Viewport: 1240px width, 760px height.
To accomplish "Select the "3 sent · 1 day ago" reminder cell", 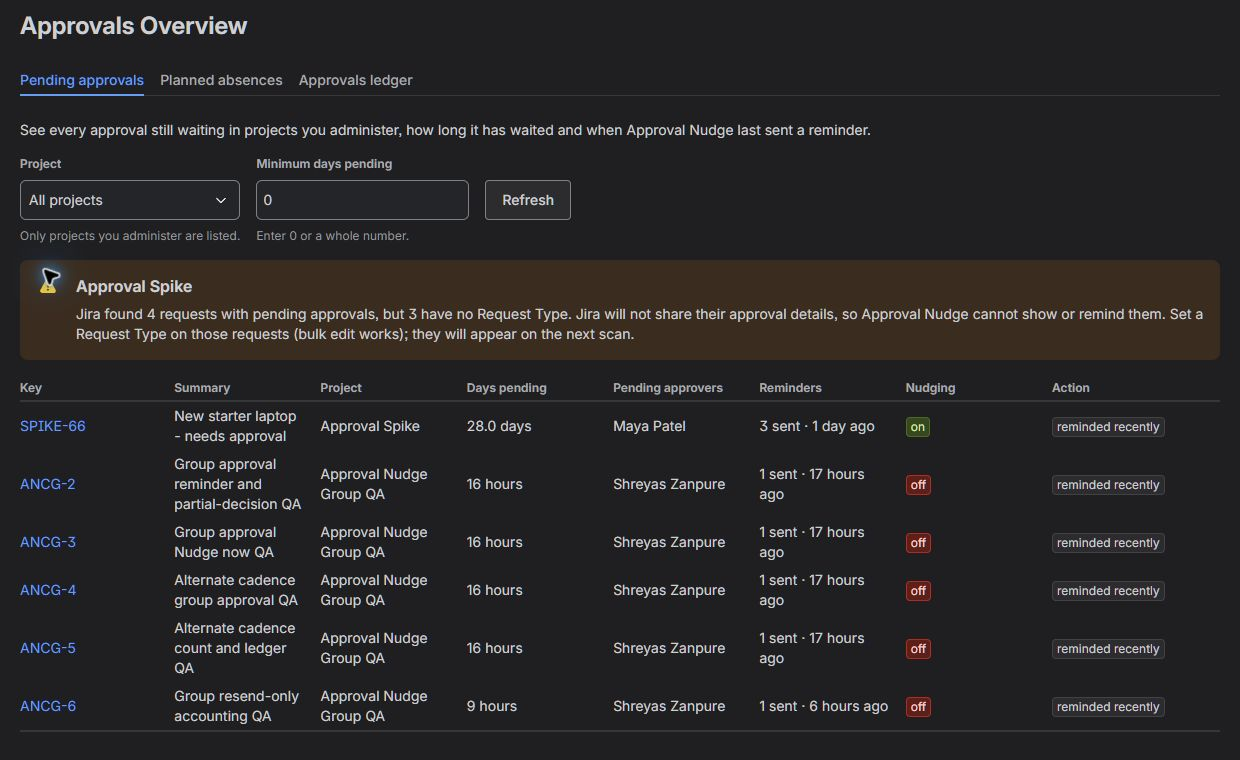I will 817,426.
